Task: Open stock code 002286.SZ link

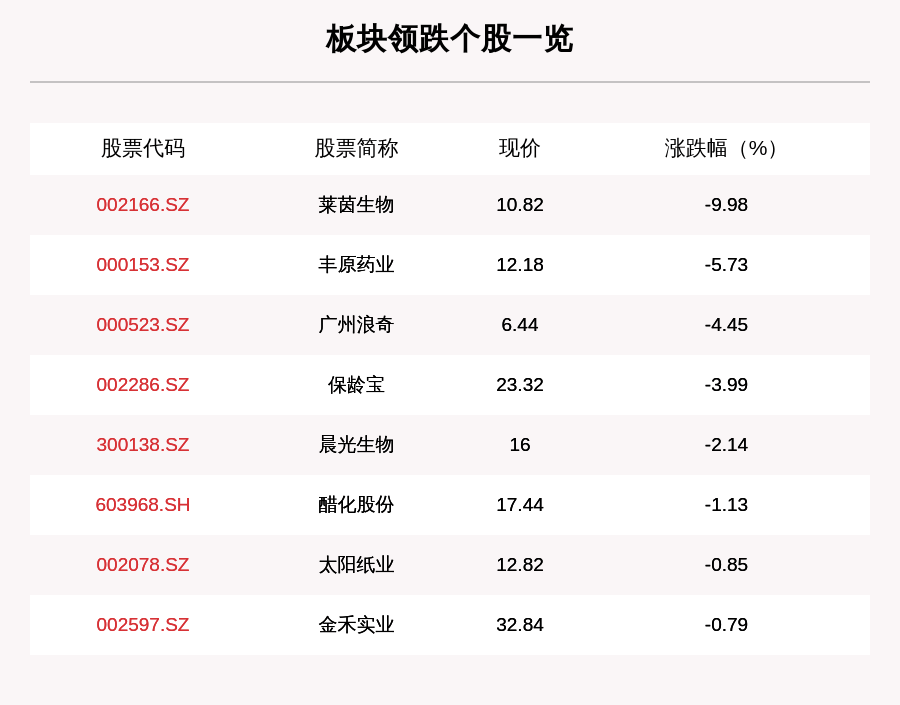Action: 143,385
